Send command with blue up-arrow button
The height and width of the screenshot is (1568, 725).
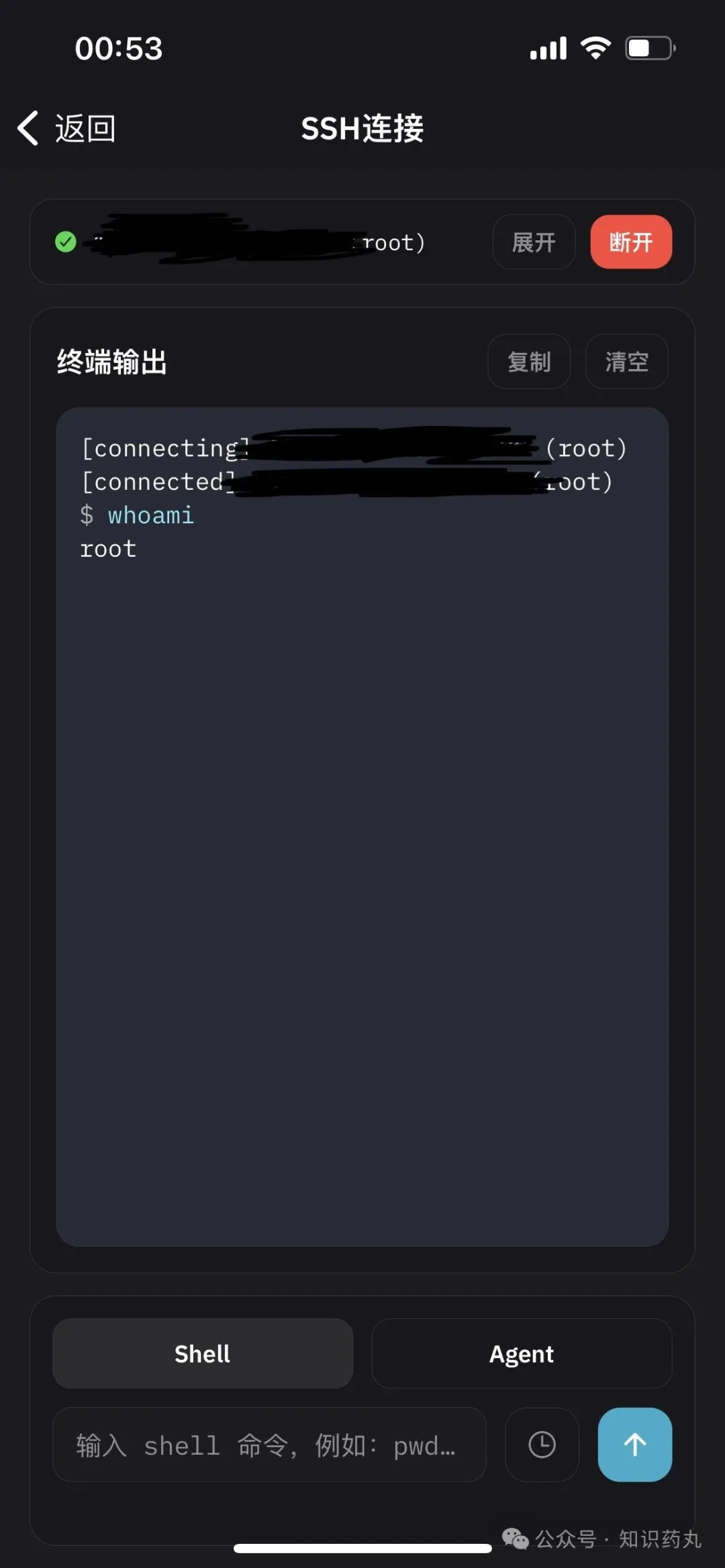coord(635,1445)
